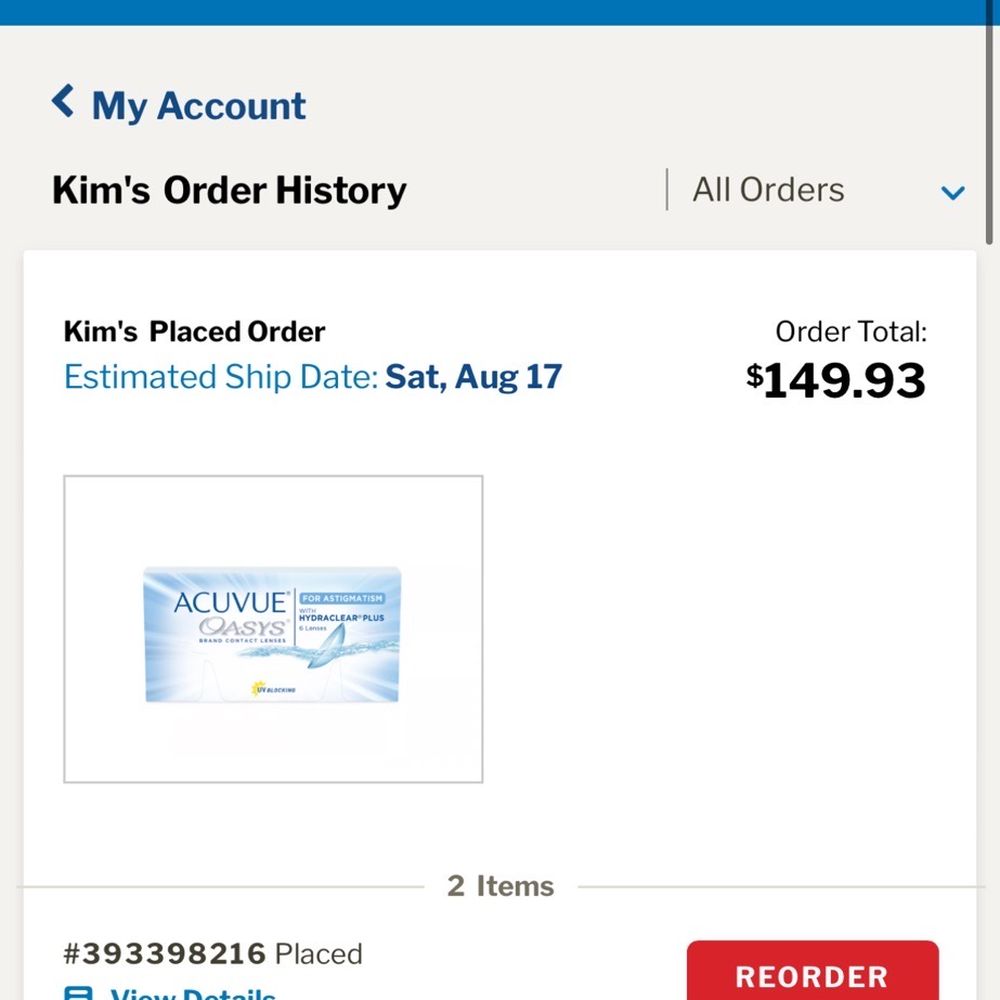Screen dimensions: 1000x1000
Task: Click the View Details list icon
Action: point(78,993)
